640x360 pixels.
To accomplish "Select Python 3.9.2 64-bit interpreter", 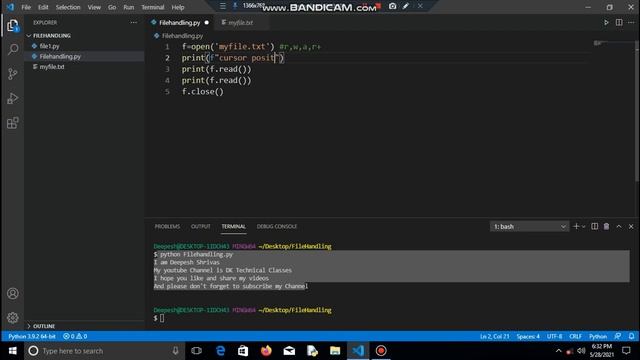I will click(x=32, y=336).
